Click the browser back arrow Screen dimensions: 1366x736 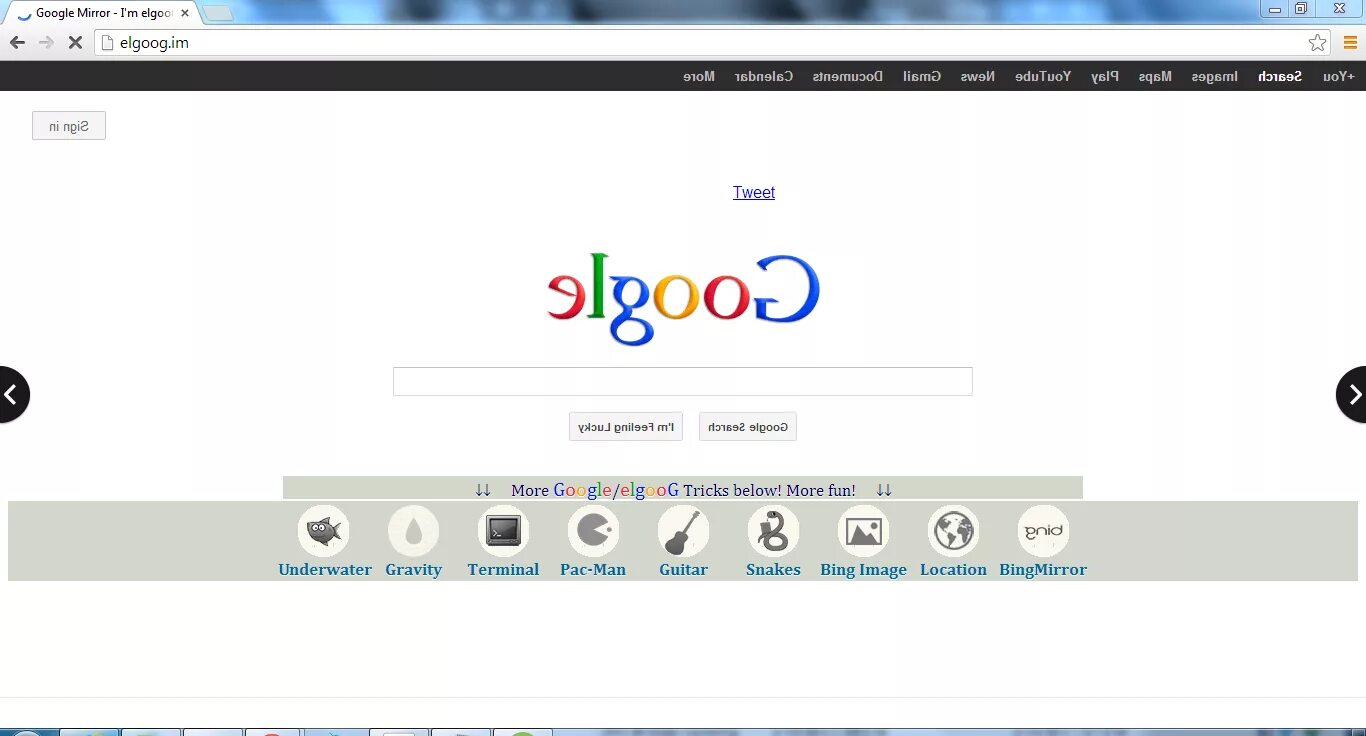pyautogui.click(x=17, y=42)
